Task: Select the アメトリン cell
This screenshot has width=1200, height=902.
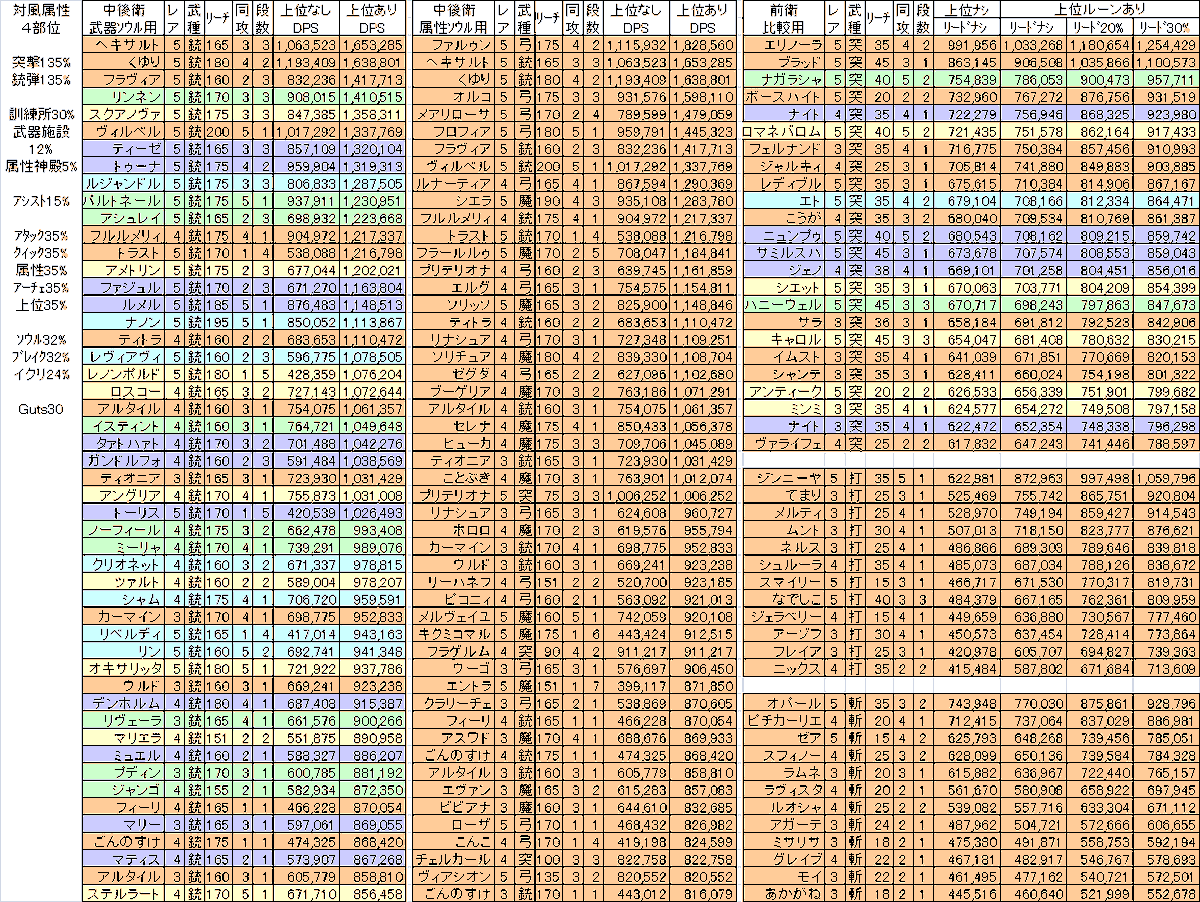Action: coord(122,268)
